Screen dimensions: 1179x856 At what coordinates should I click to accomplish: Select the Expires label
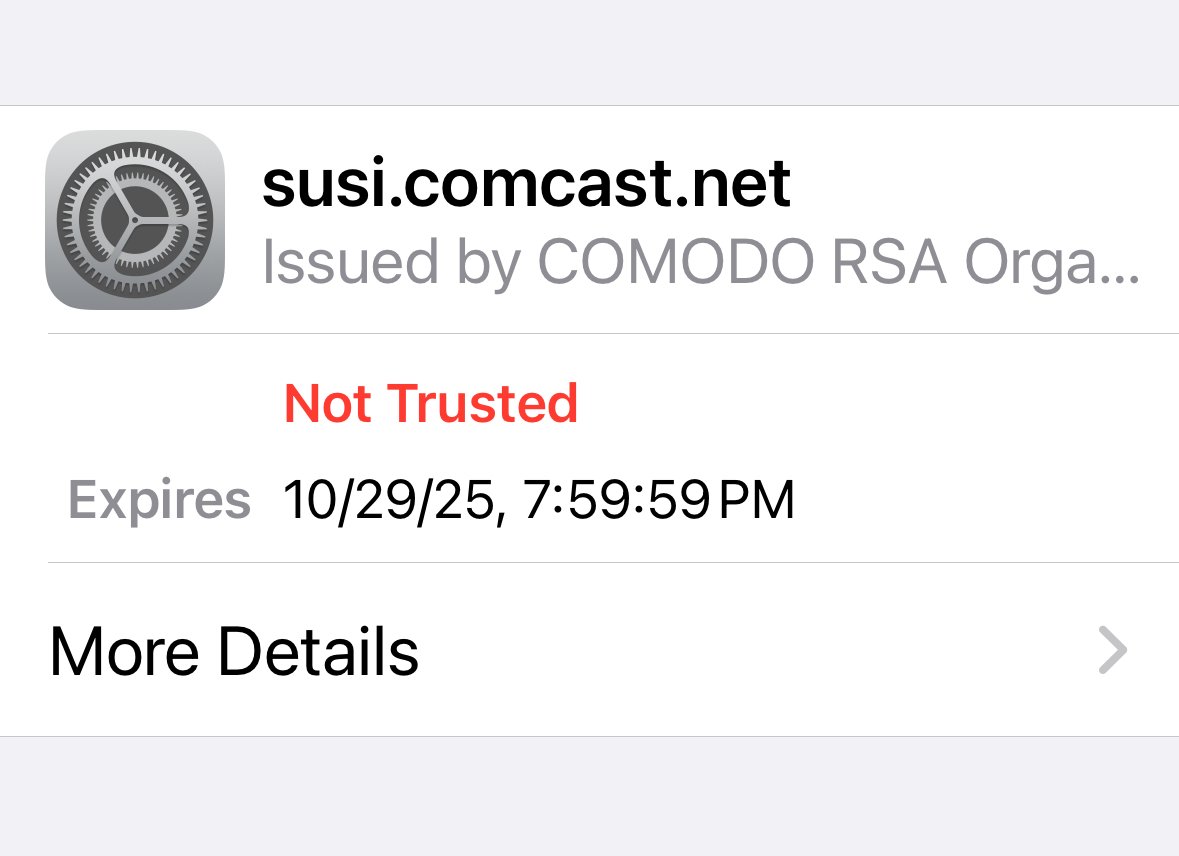click(x=159, y=501)
